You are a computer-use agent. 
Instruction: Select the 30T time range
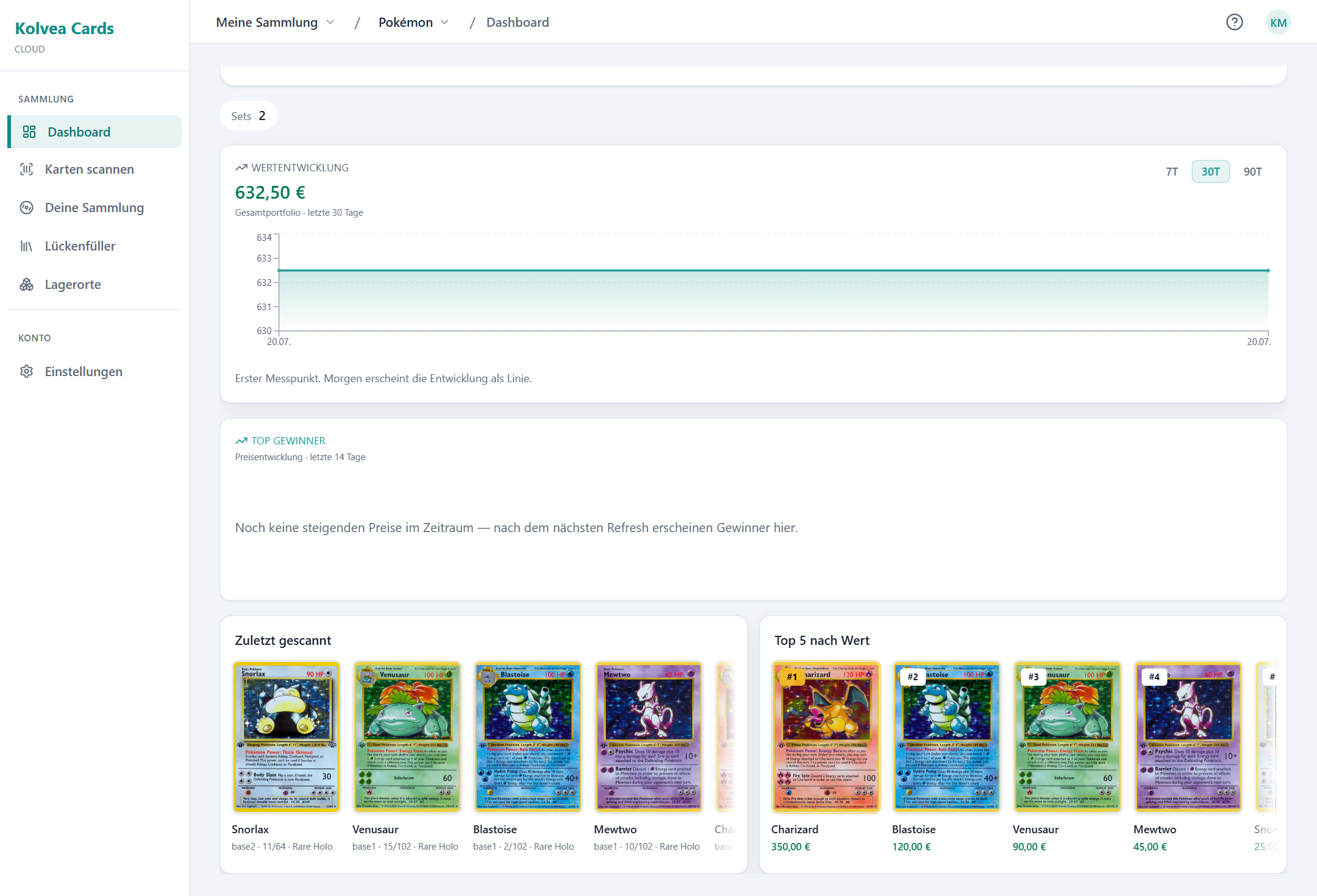[1211, 172]
